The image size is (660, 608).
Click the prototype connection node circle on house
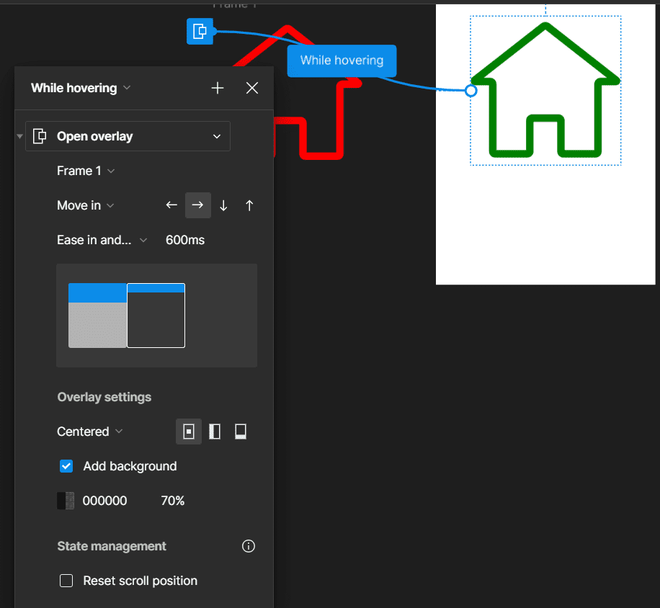[x=471, y=91]
